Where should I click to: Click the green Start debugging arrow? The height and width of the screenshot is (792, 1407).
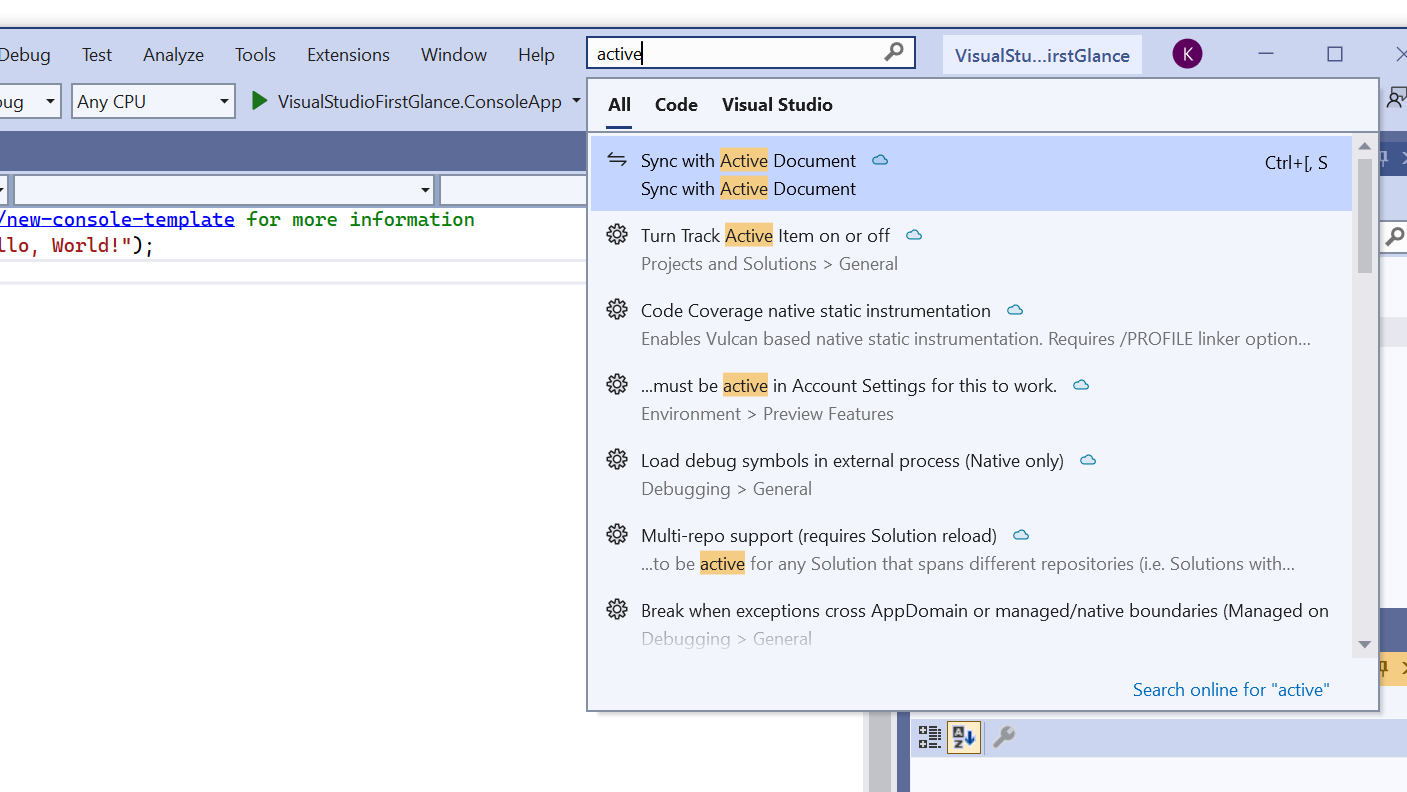pos(258,100)
